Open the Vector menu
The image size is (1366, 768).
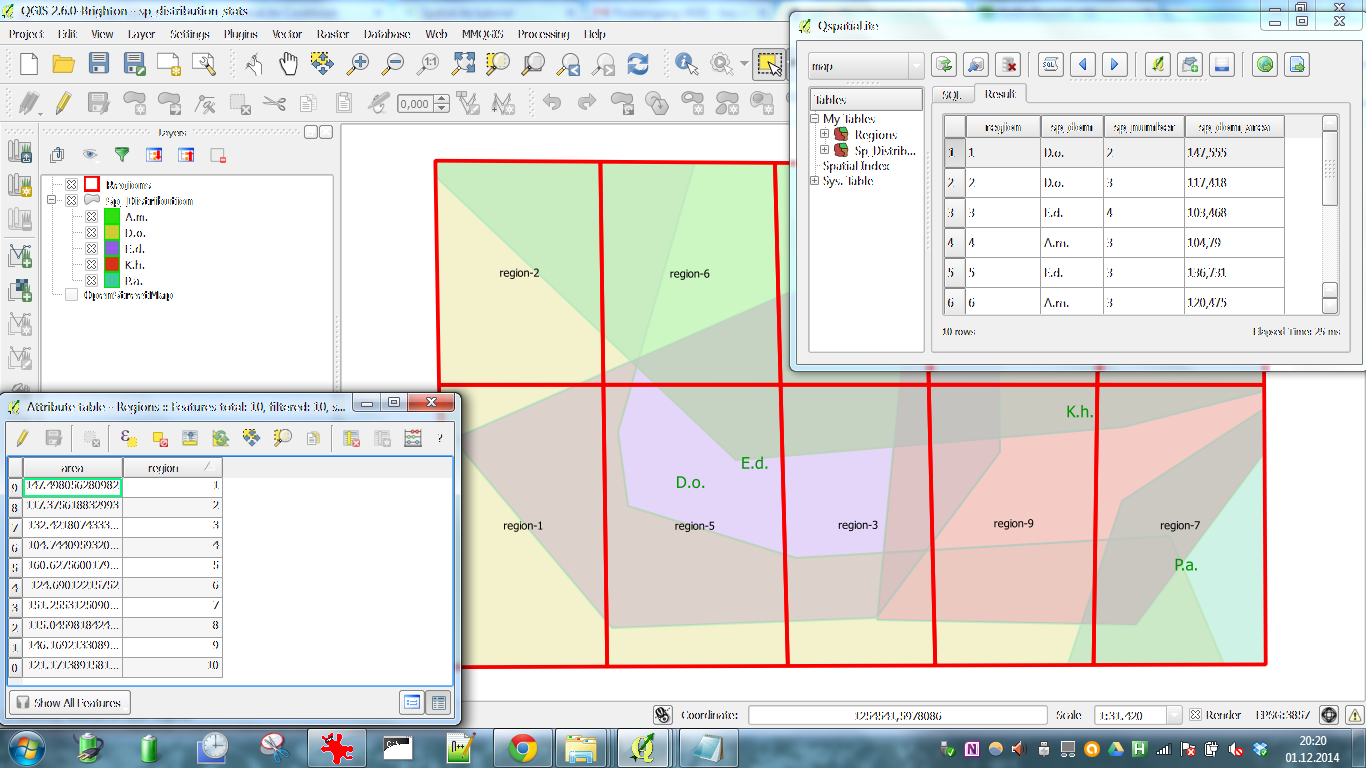tap(287, 34)
